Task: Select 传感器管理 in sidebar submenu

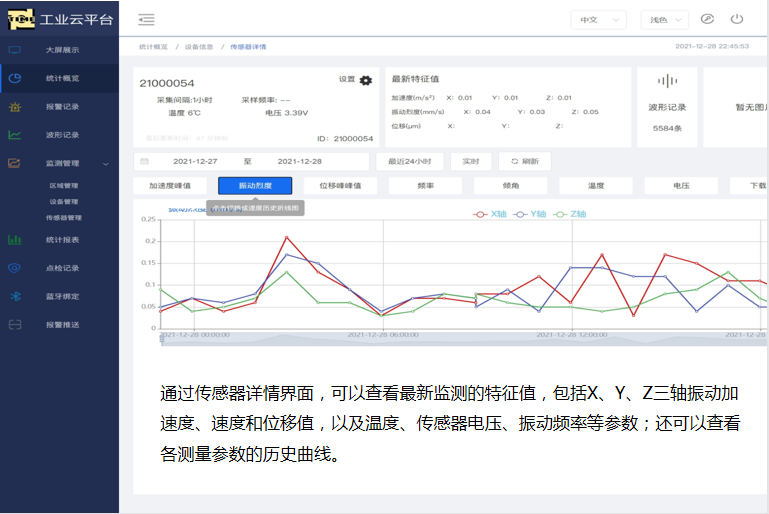Action: pyautogui.click(x=63, y=217)
